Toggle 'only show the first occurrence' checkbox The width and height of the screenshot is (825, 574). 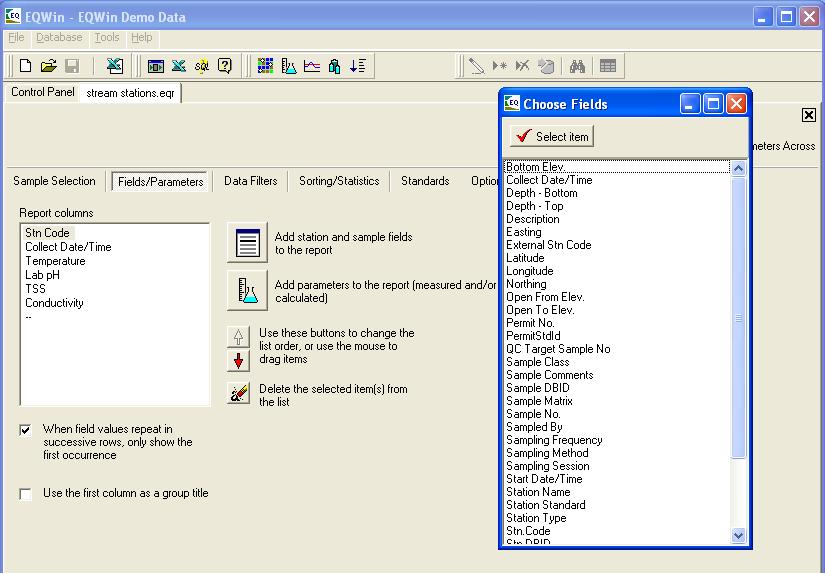25,430
